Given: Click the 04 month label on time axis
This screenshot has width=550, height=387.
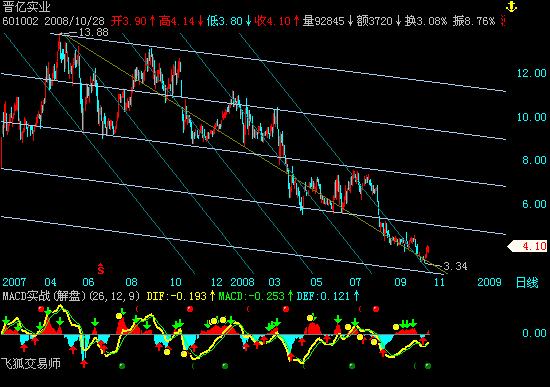Looking at the screenshot, I should tap(51, 282).
